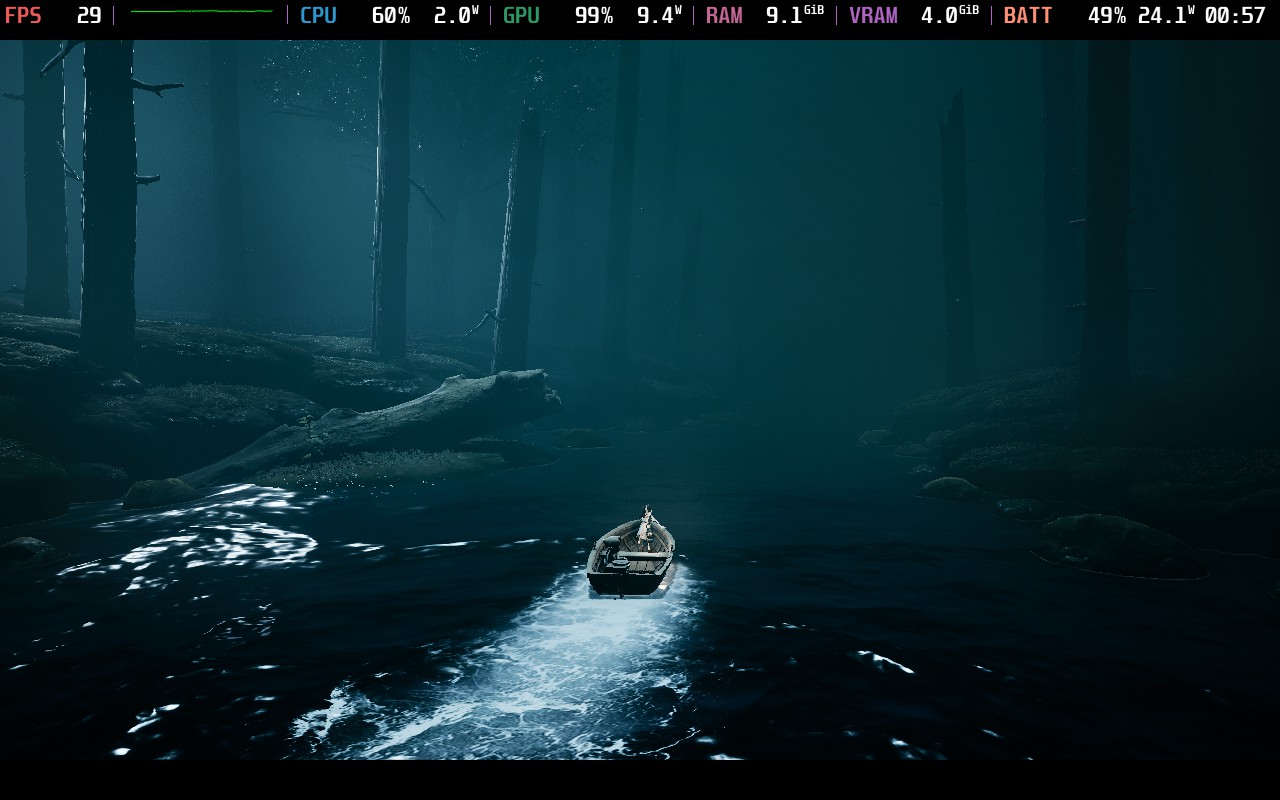Viewport: 1280px width, 800px height.
Task: Click the character standing in the boat
Action: point(646,526)
